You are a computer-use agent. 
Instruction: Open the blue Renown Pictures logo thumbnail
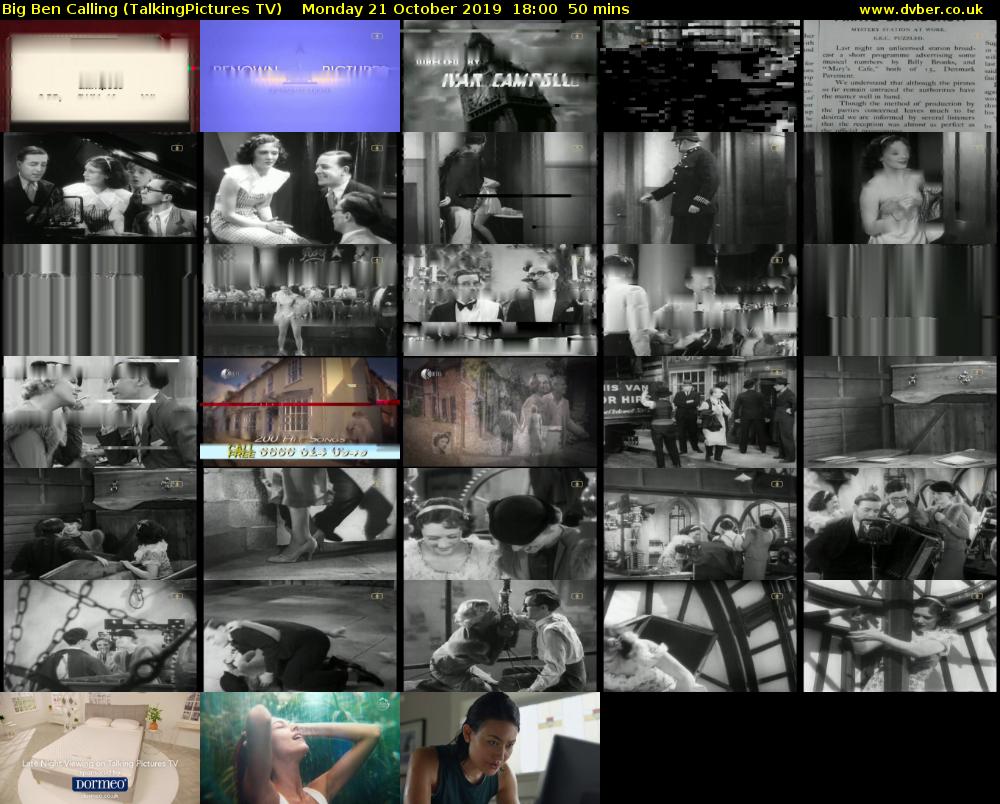point(300,76)
